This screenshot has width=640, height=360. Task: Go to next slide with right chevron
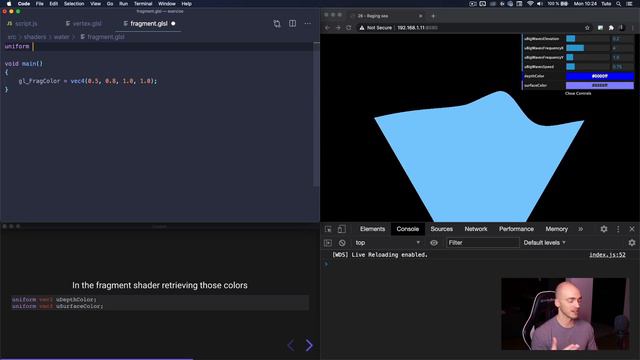(309, 345)
